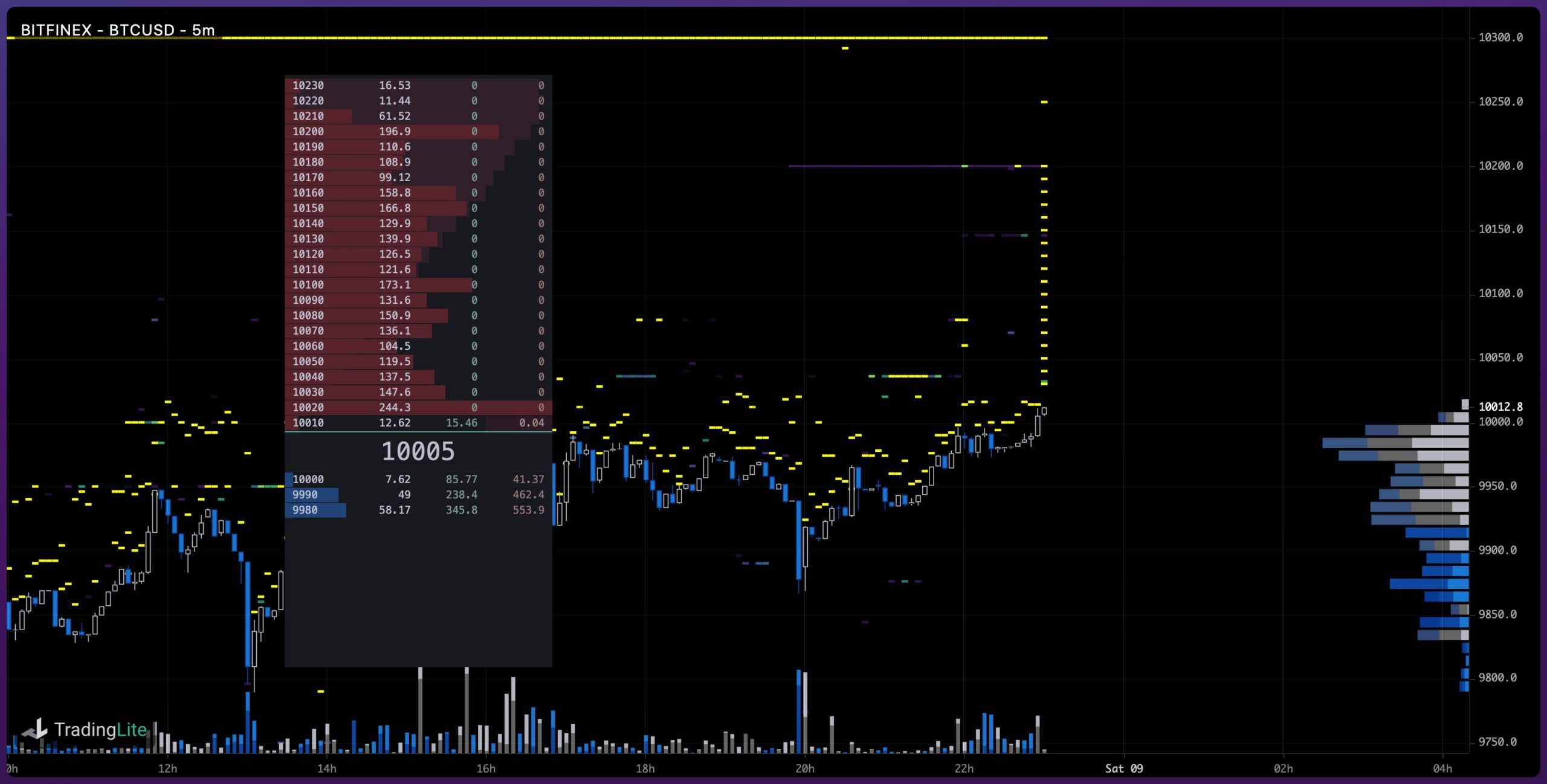Click the 9750.0 label on price axis

(1497, 742)
